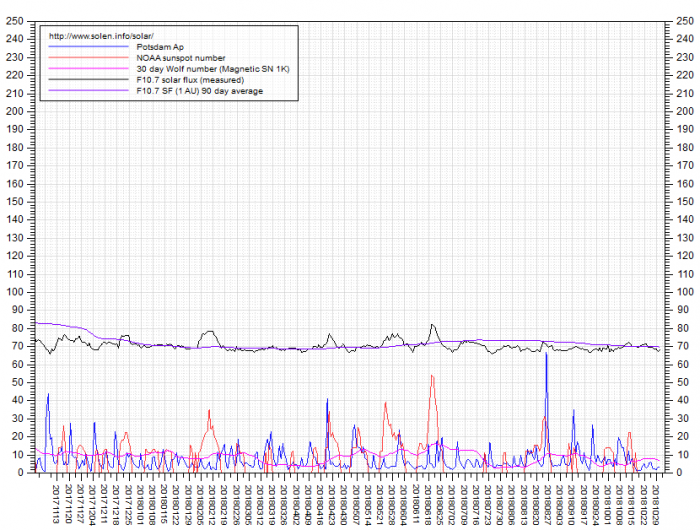Screen dimensions: 700x530
Task: Click the highest red sunspot number peak
Action: tap(432, 376)
